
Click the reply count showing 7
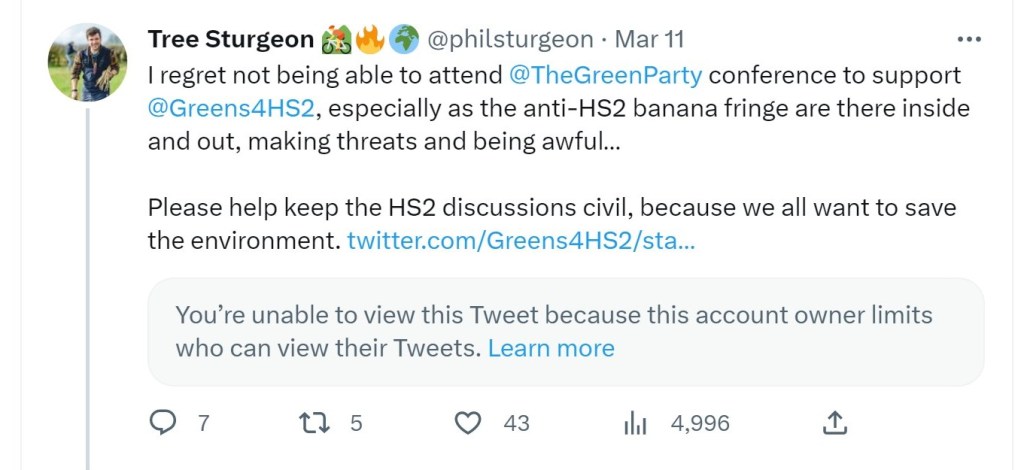pos(204,424)
